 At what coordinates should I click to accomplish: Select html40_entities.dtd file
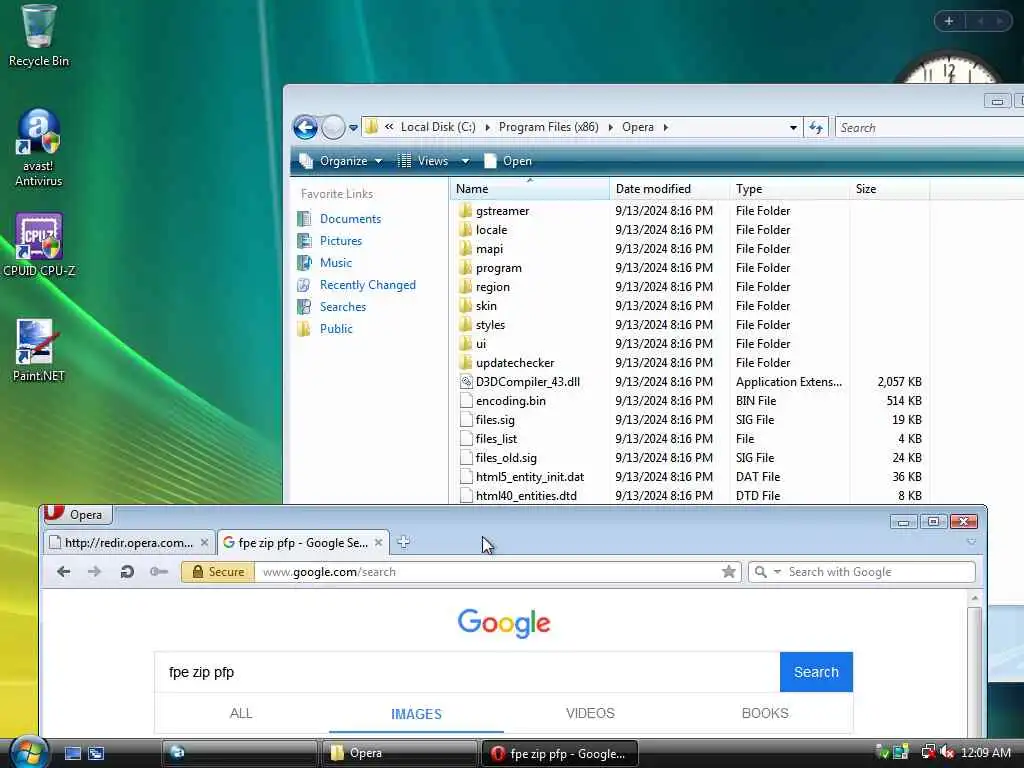click(526, 496)
